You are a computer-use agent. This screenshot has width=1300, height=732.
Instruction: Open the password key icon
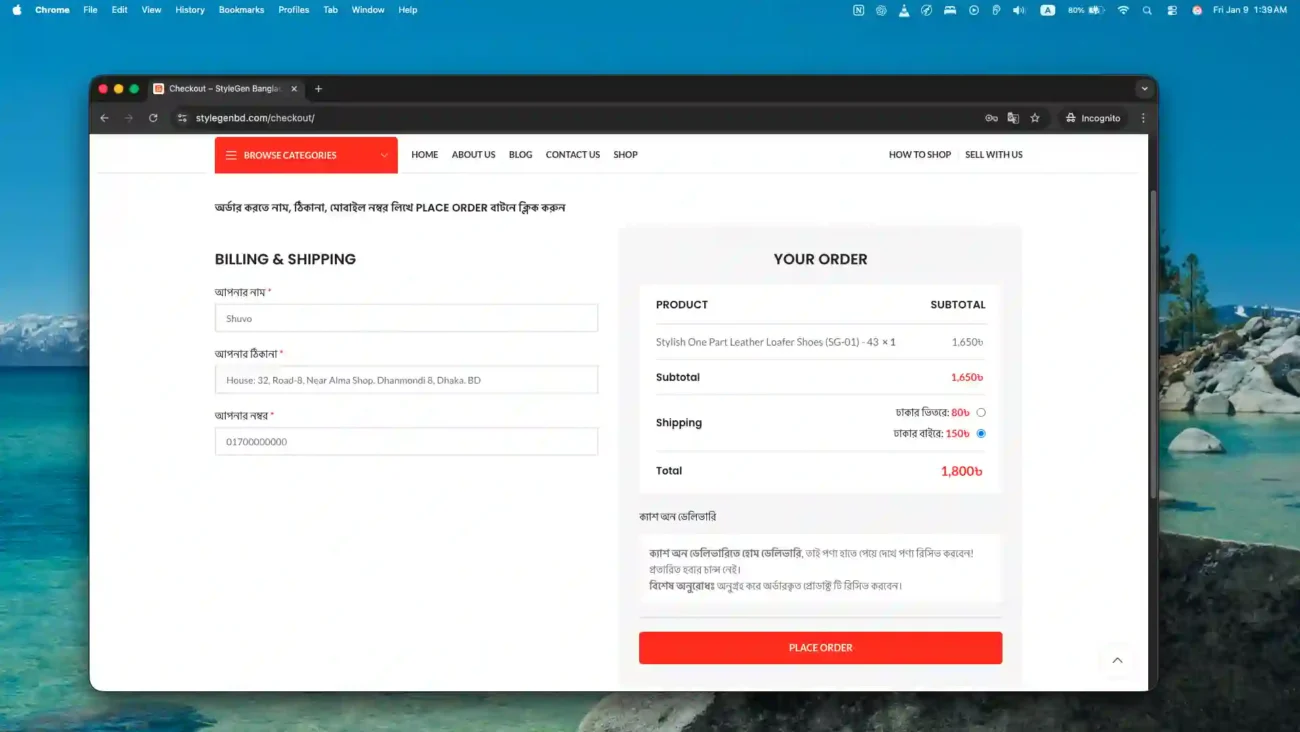click(x=991, y=118)
